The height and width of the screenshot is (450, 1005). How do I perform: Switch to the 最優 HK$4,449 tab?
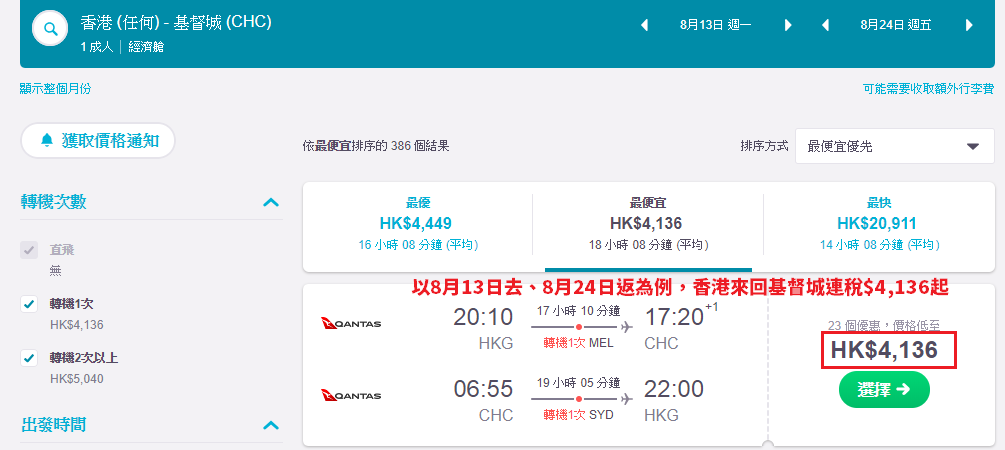418,224
